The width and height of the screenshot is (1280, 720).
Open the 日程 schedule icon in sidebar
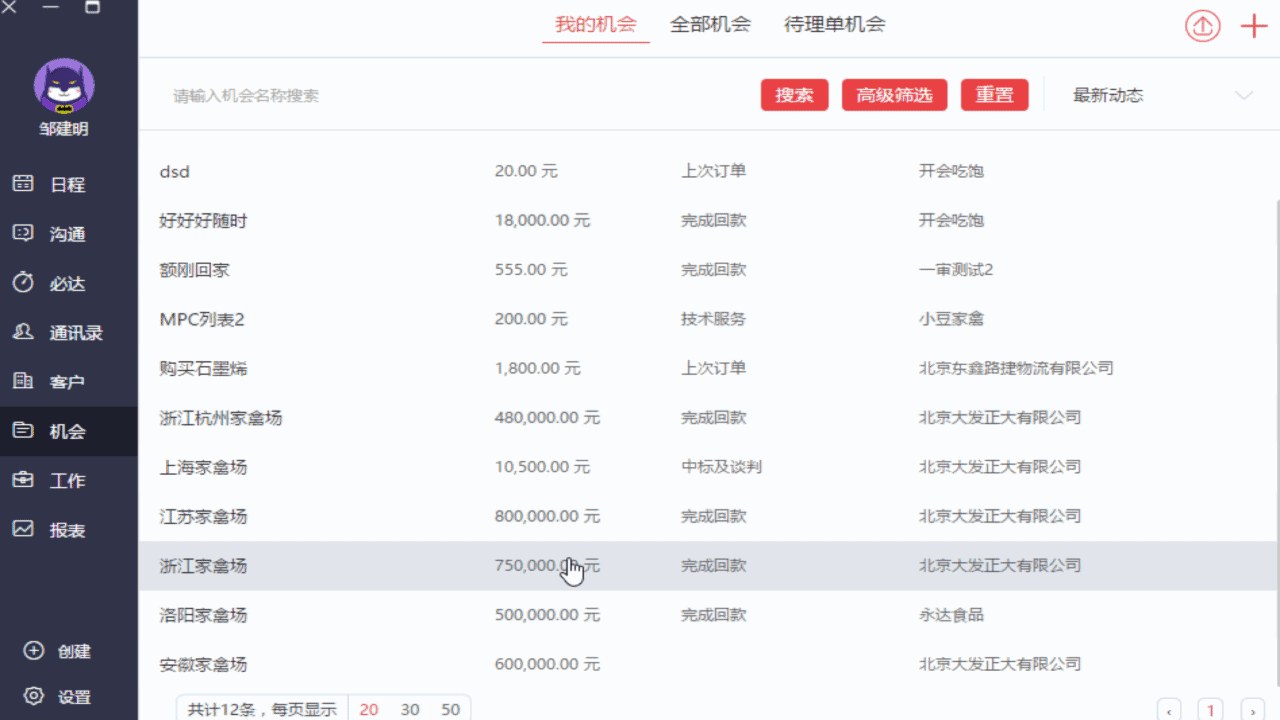pyautogui.click(x=23, y=184)
